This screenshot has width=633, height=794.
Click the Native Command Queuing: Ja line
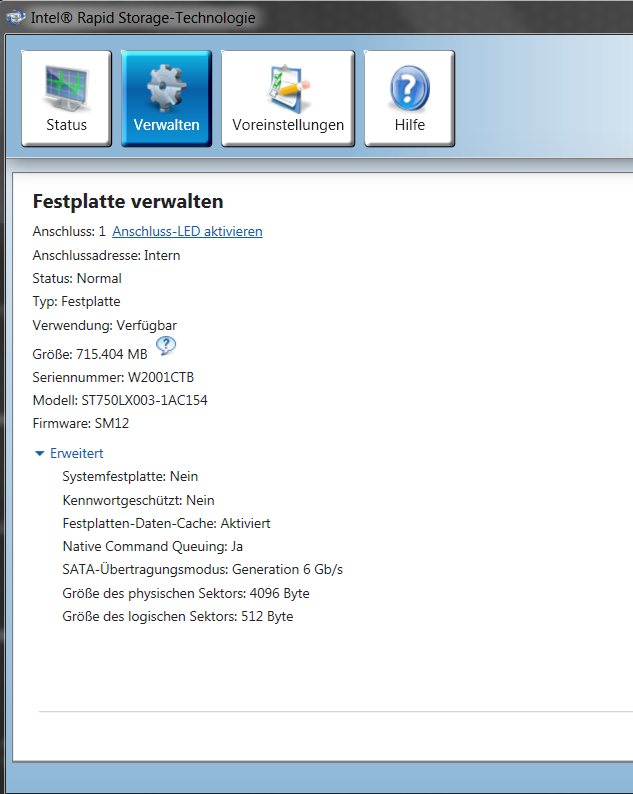pos(153,546)
